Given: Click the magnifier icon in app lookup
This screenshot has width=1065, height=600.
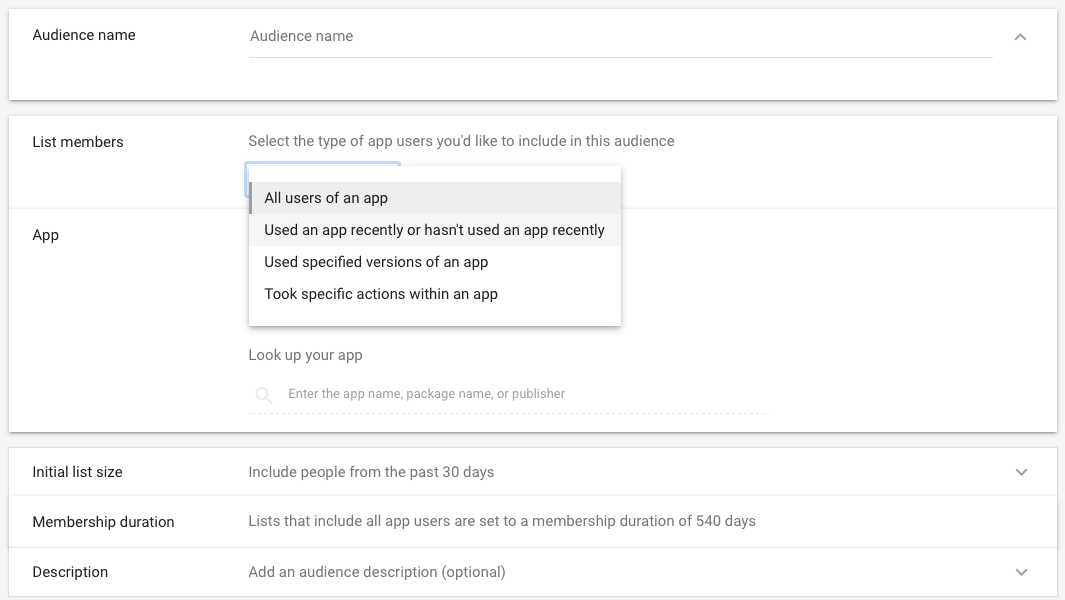Looking at the screenshot, I should 264,395.
